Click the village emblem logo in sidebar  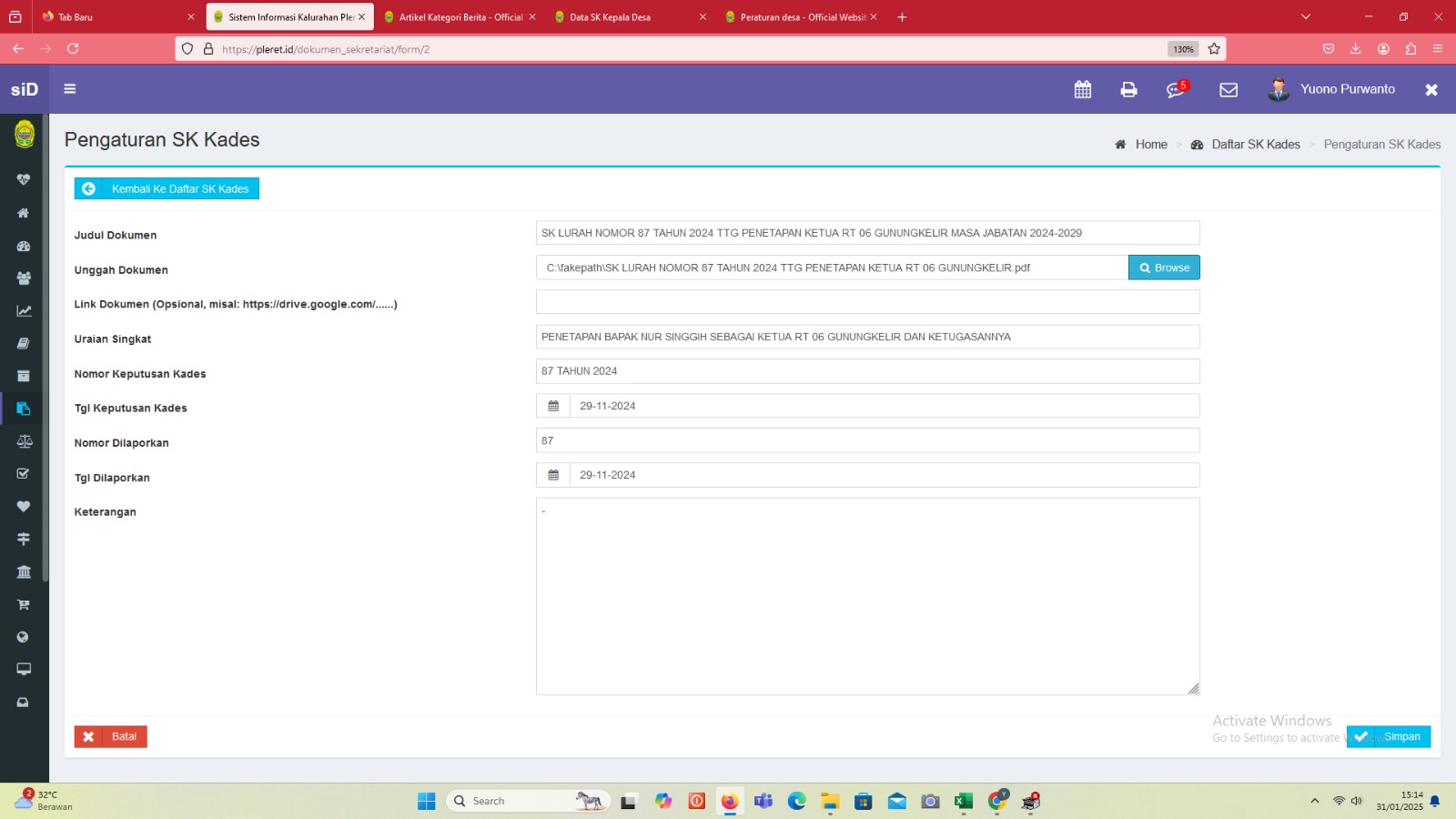pos(25,135)
